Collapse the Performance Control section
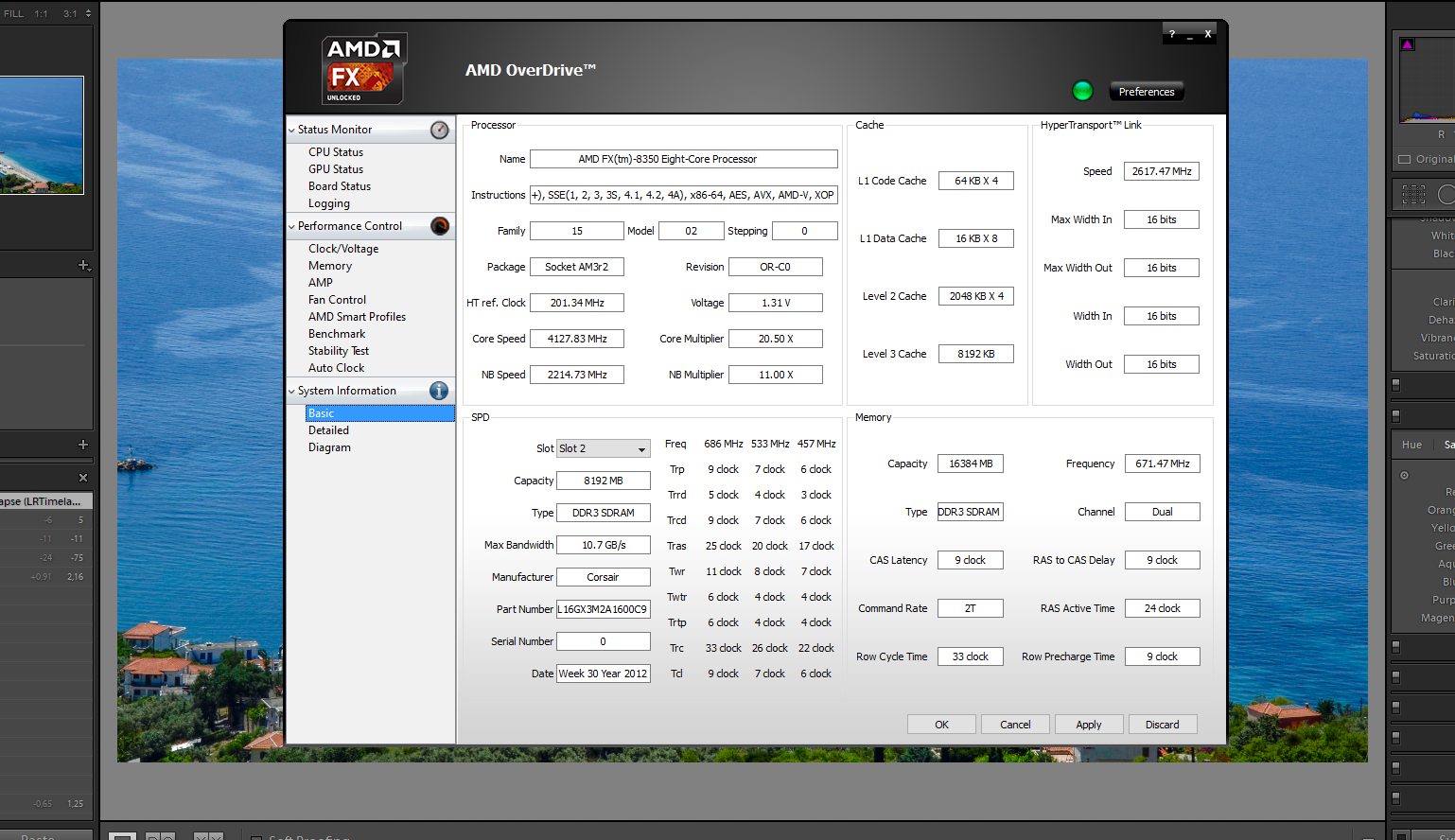Viewport: 1455px width, 840px height. pyautogui.click(x=291, y=226)
